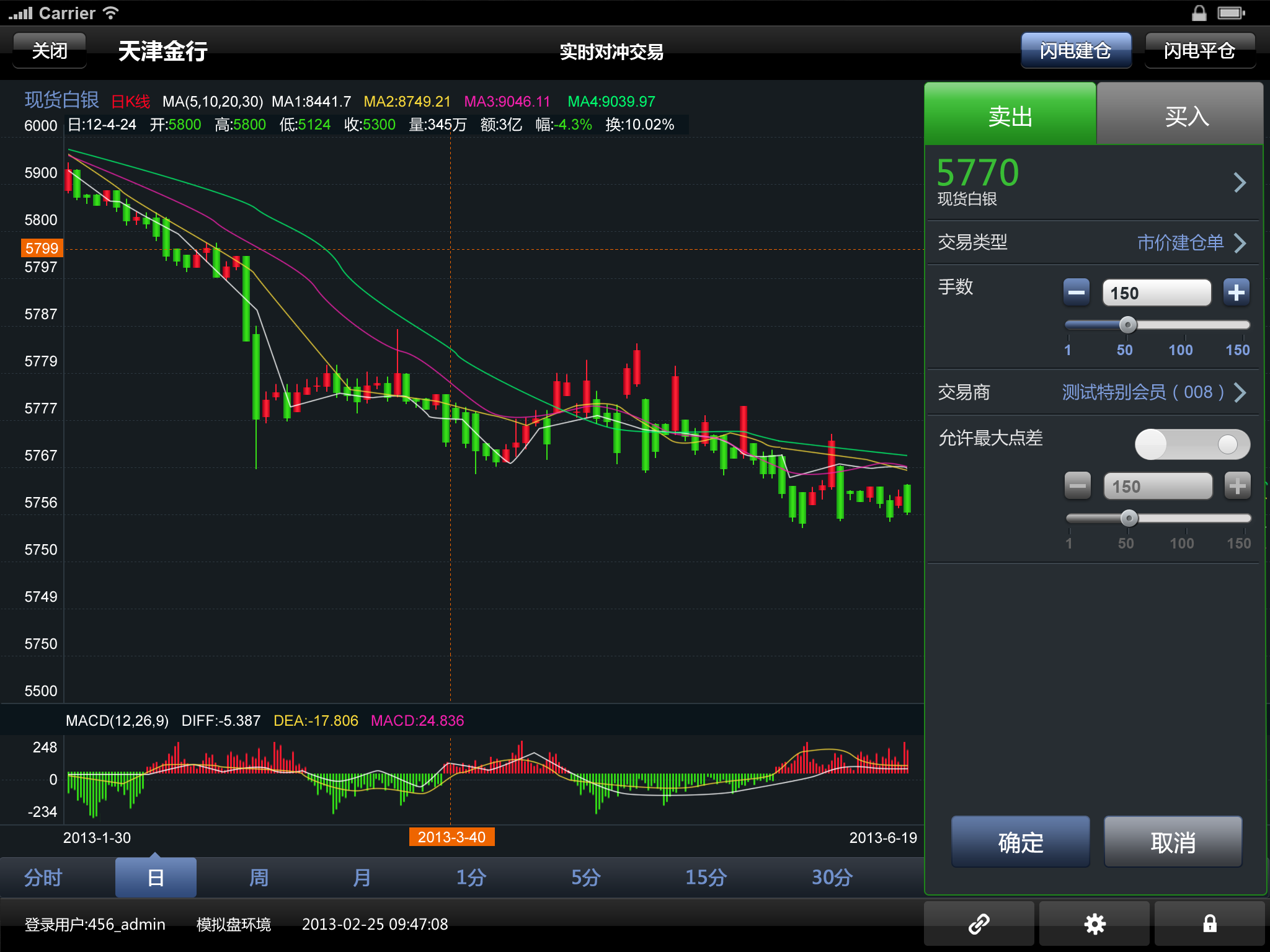The height and width of the screenshot is (952, 1270).
Task: Switch to the 买入 tab
Action: [x=1180, y=115]
